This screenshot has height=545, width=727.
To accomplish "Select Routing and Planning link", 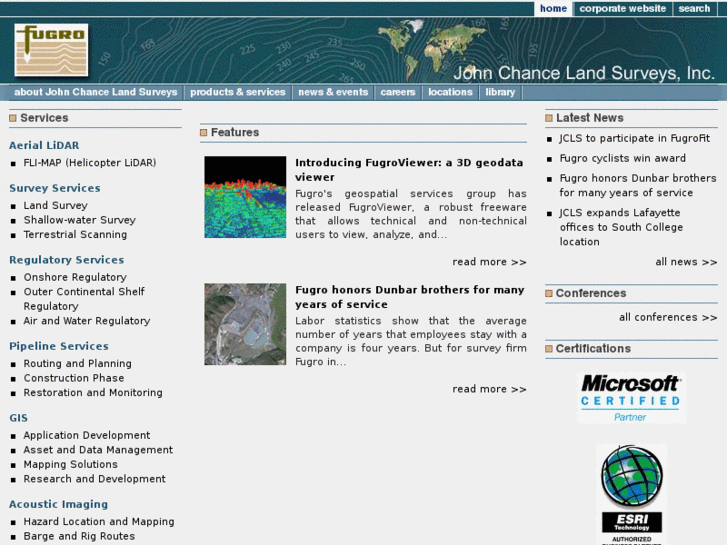I will click(77, 364).
